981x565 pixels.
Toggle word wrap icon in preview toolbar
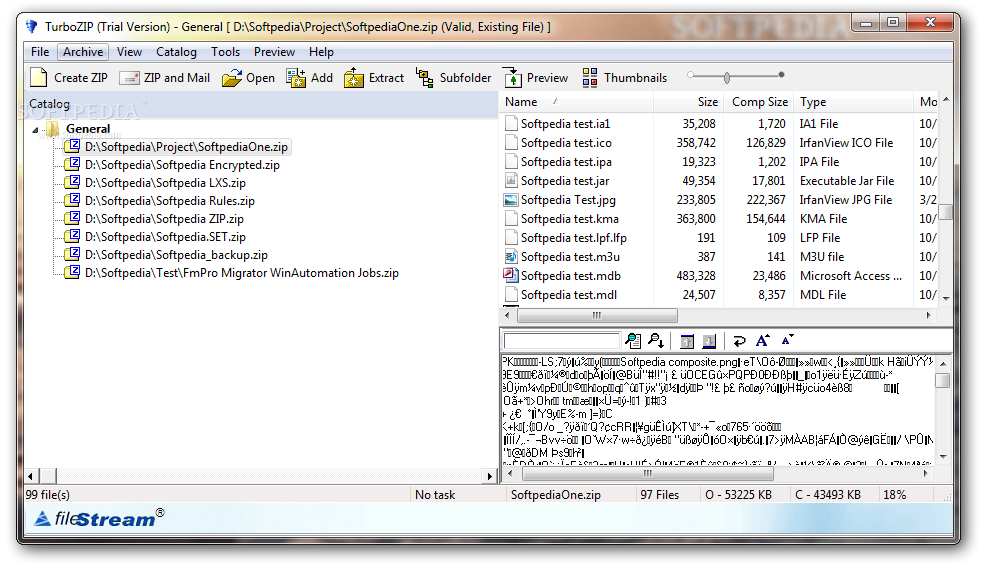coord(740,341)
